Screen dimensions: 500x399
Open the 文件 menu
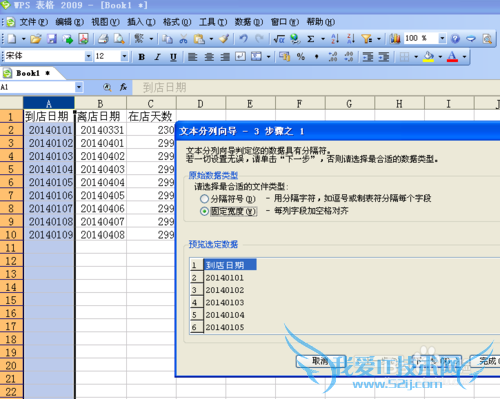point(34,22)
